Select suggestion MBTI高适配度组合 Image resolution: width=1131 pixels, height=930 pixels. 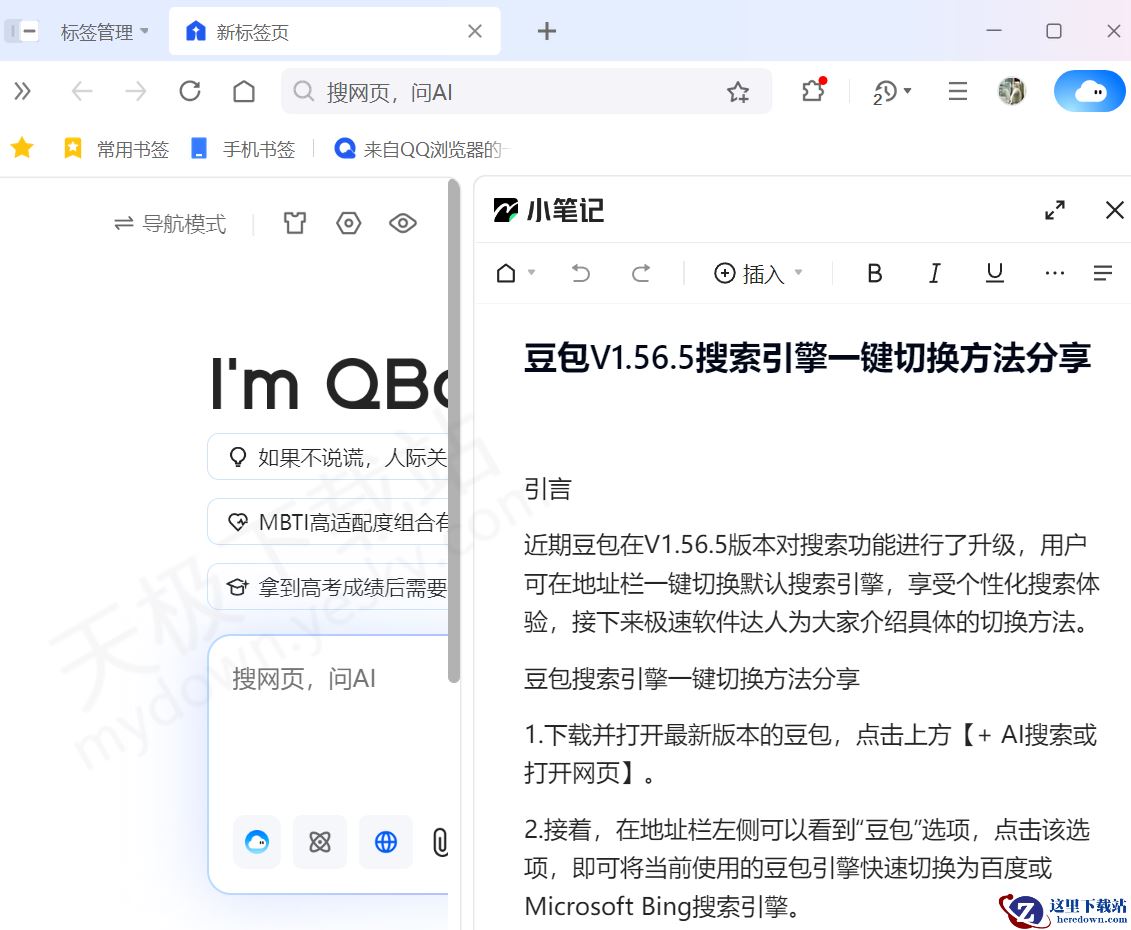pos(328,522)
